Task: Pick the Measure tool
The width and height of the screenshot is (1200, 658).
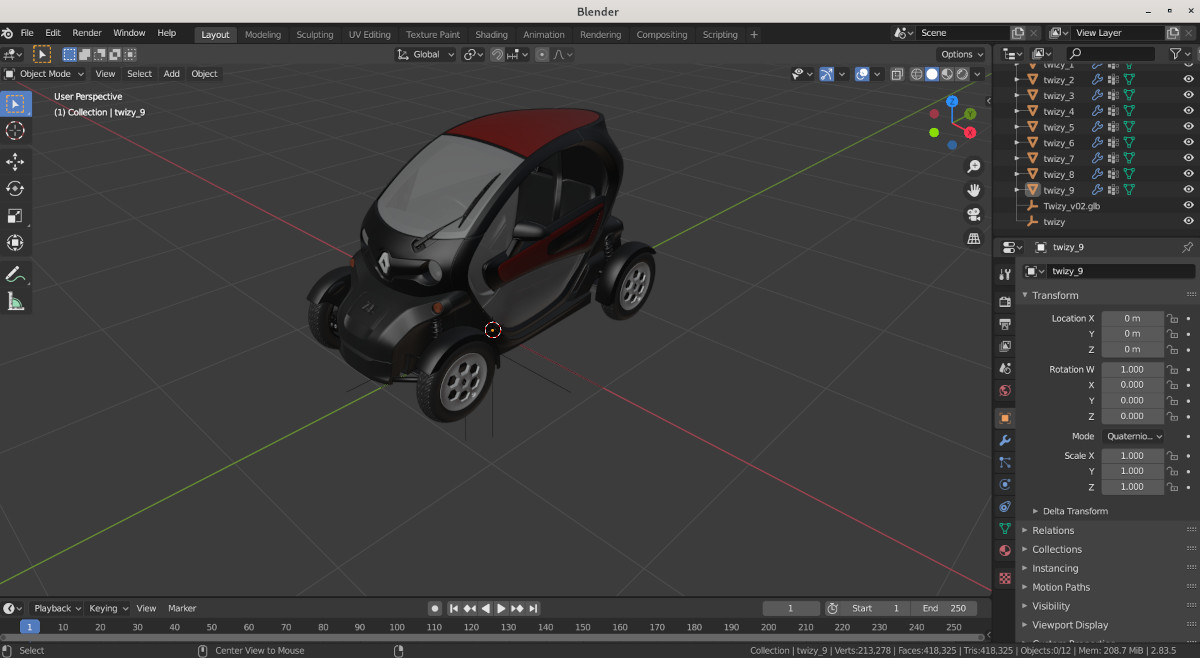Action: (x=15, y=301)
